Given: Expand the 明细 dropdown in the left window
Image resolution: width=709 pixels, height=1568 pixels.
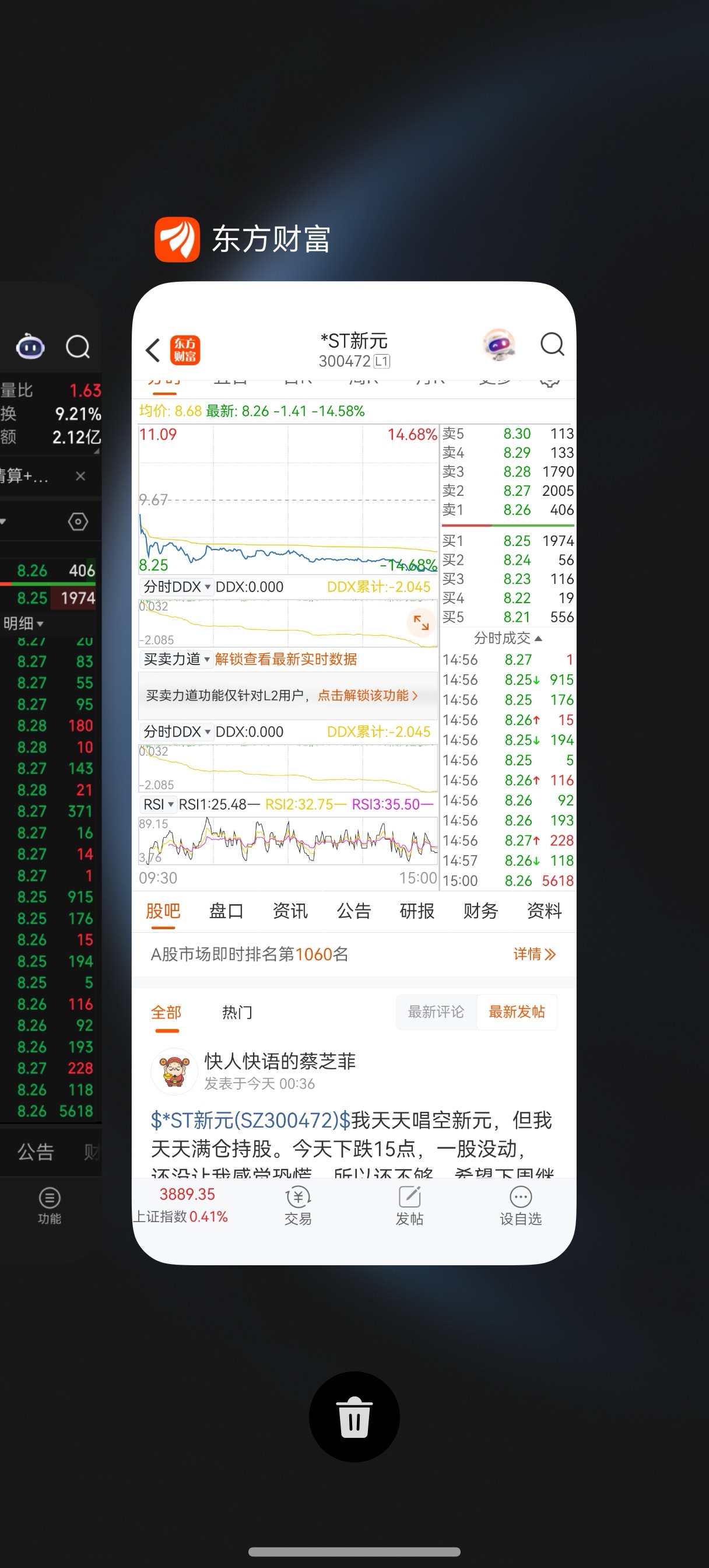Looking at the screenshot, I should (23, 624).
